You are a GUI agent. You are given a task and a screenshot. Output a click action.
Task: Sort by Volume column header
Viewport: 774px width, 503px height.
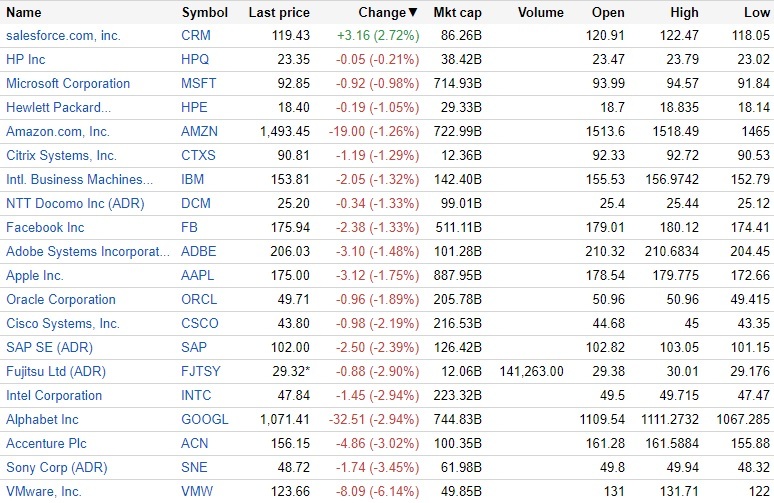[x=542, y=13]
